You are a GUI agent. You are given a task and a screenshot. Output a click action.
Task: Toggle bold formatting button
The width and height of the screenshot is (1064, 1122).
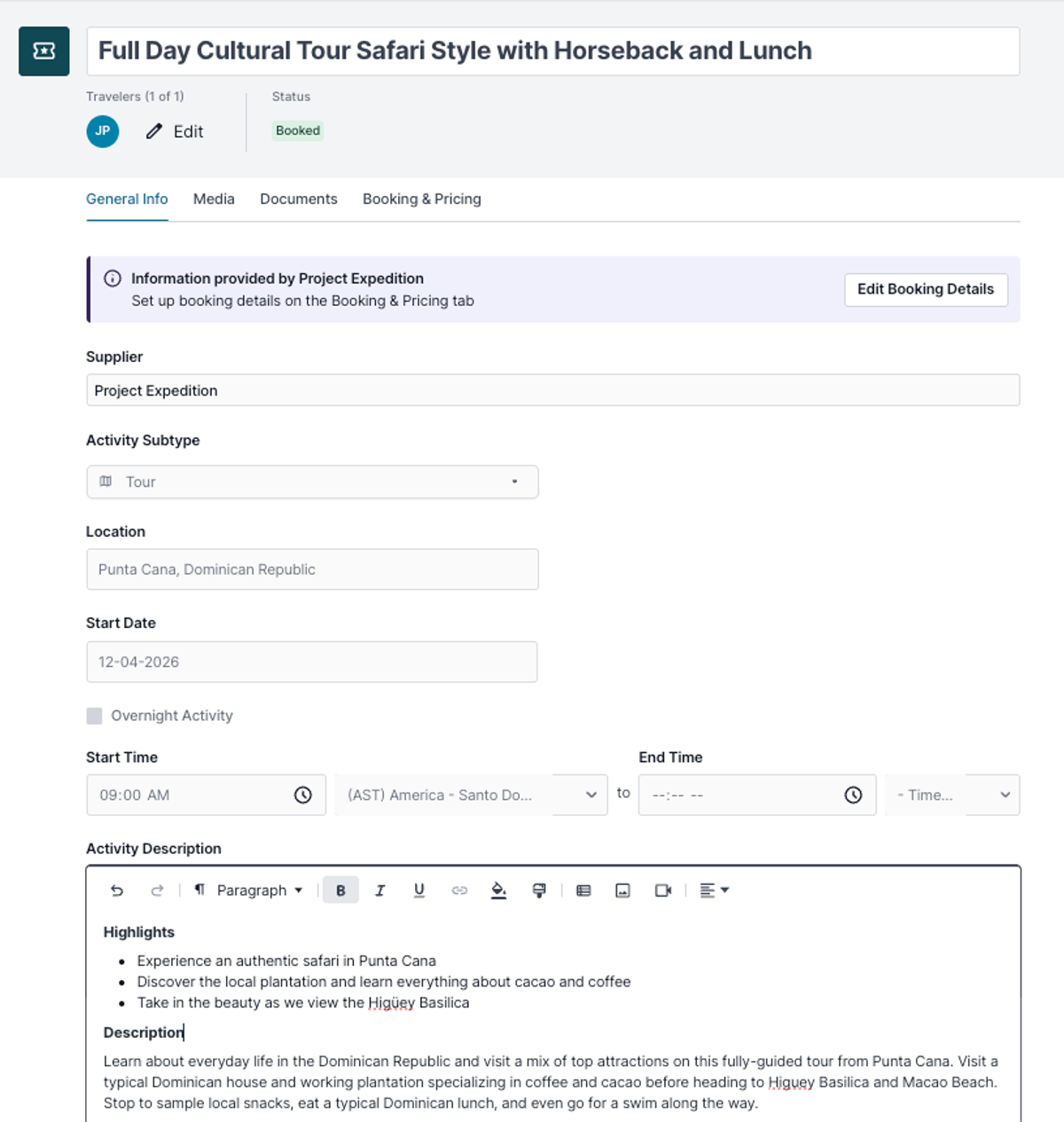(x=340, y=891)
